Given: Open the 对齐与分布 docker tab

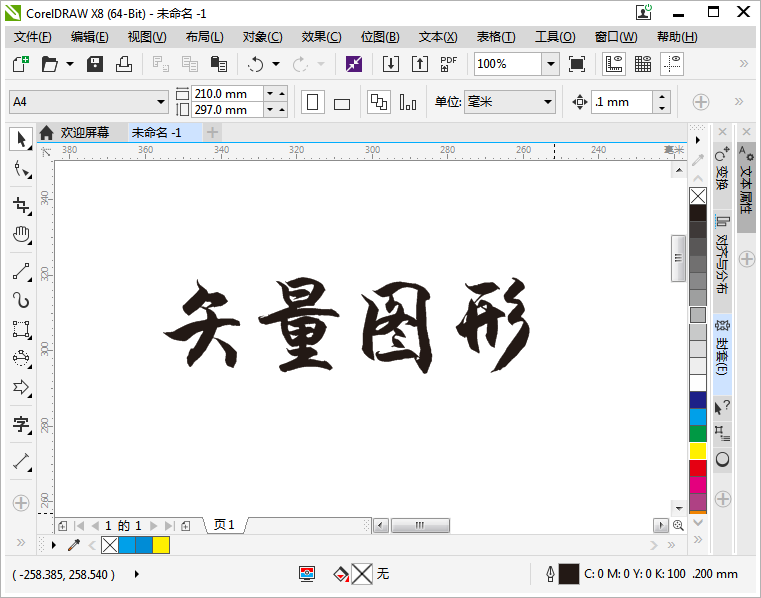Looking at the screenshot, I should pos(722,260).
